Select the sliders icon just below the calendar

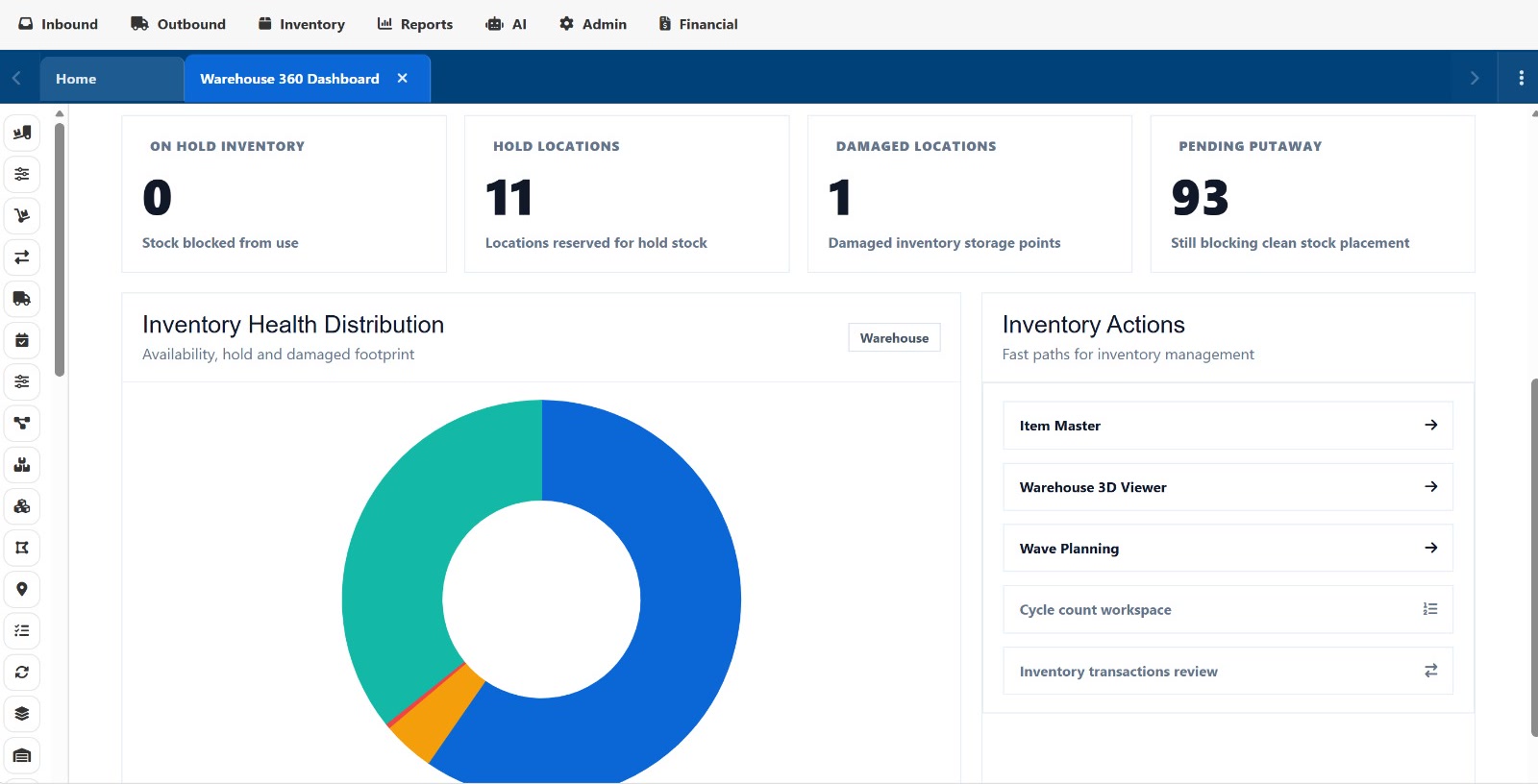22,381
